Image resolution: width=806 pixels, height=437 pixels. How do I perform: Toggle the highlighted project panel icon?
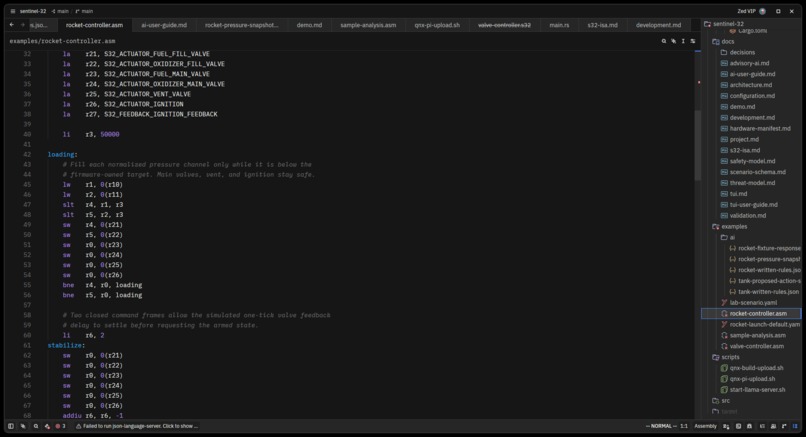coord(795,426)
